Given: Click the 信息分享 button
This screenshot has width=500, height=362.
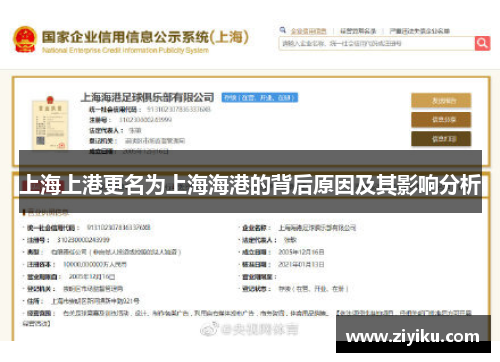Looking at the screenshot, I should [x=441, y=120].
